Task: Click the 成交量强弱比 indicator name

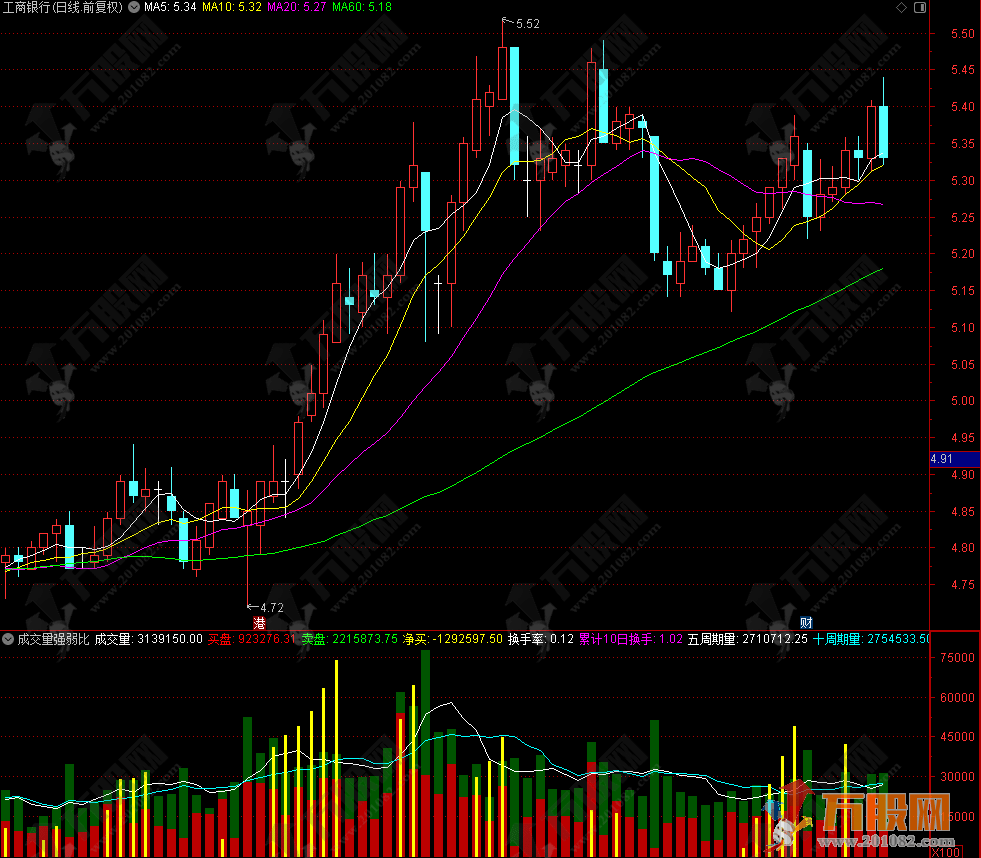Action: pos(53,639)
